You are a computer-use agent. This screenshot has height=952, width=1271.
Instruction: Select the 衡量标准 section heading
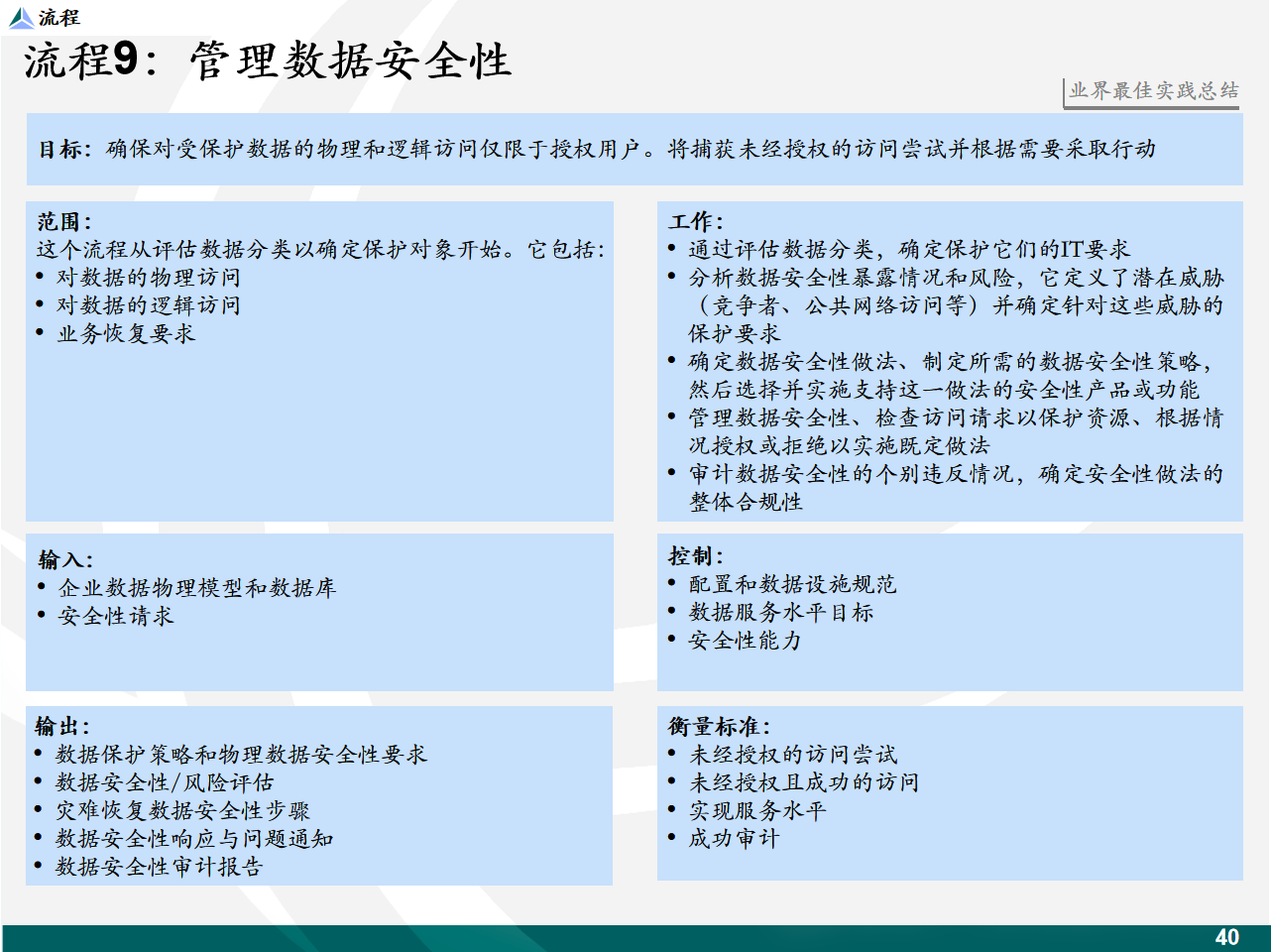[x=720, y=726]
